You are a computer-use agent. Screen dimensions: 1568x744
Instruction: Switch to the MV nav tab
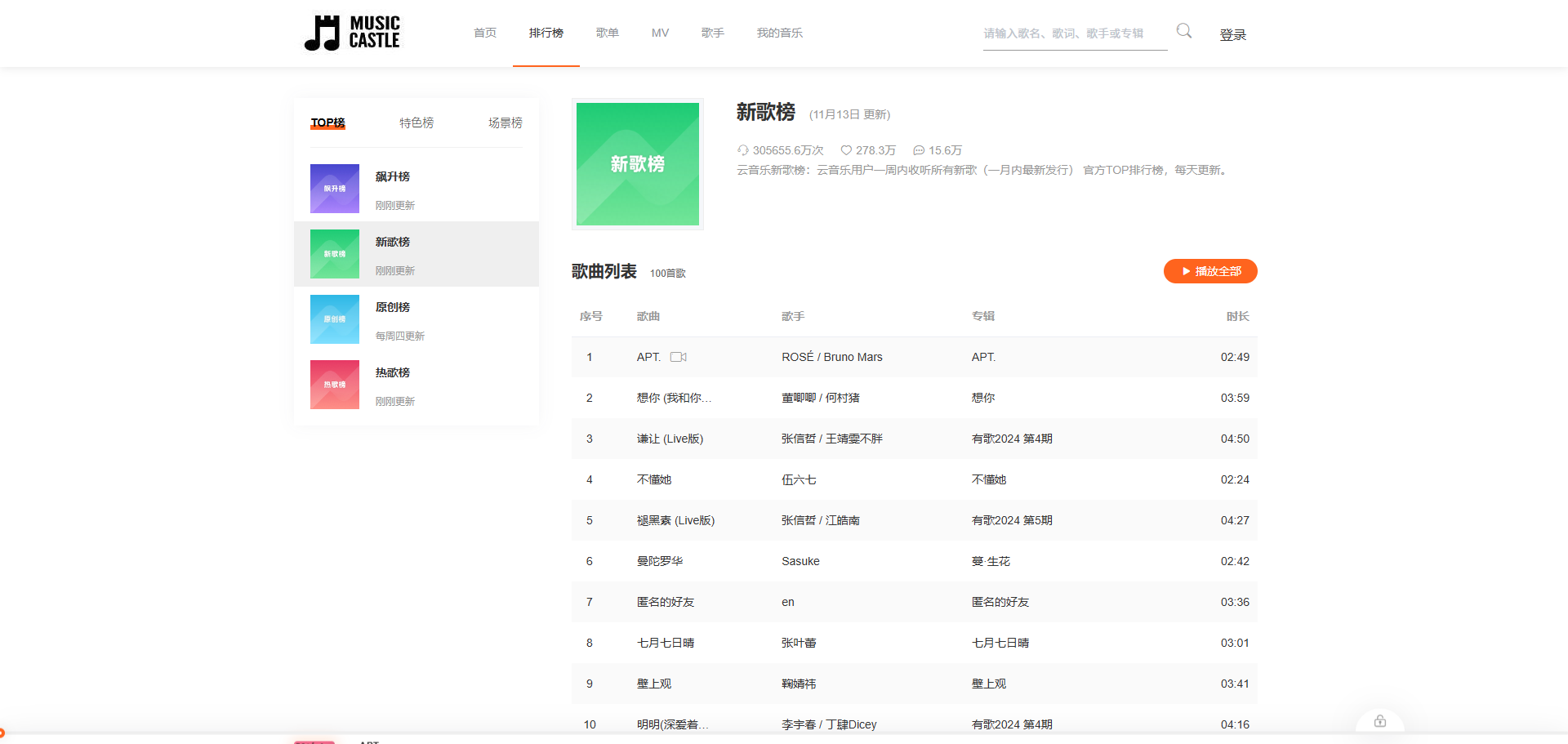[x=660, y=33]
